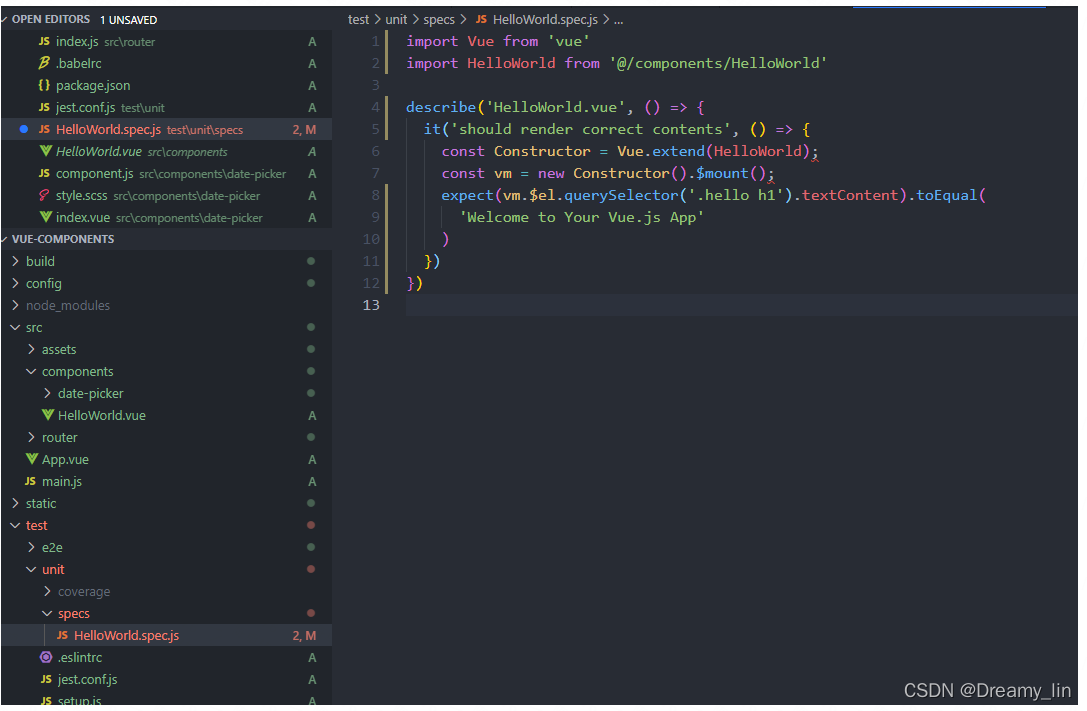This screenshot has width=1087, height=711.
Task: Click unsaved dot beside HelloWorld.spec.js
Action: tap(24, 130)
